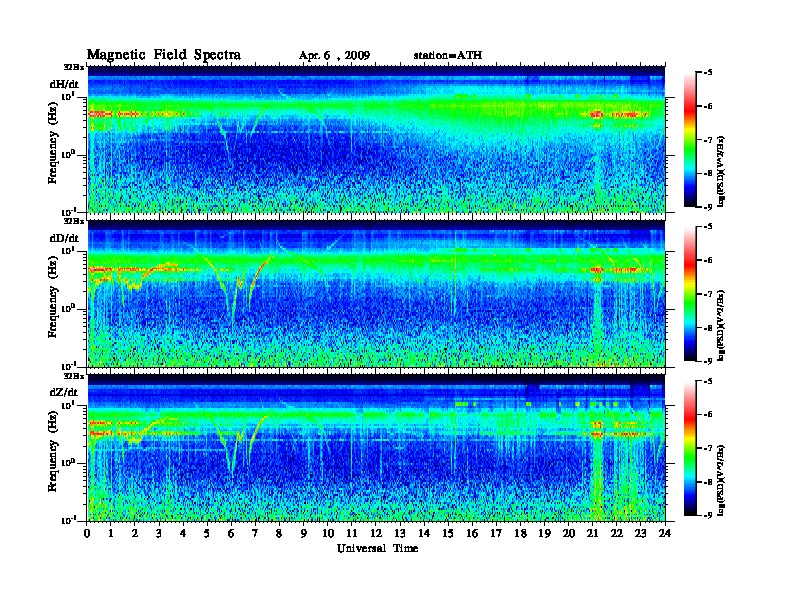Click the 10^0 frequency tick of dD/dt panel
The image size is (792, 612).
(x=68, y=308)
